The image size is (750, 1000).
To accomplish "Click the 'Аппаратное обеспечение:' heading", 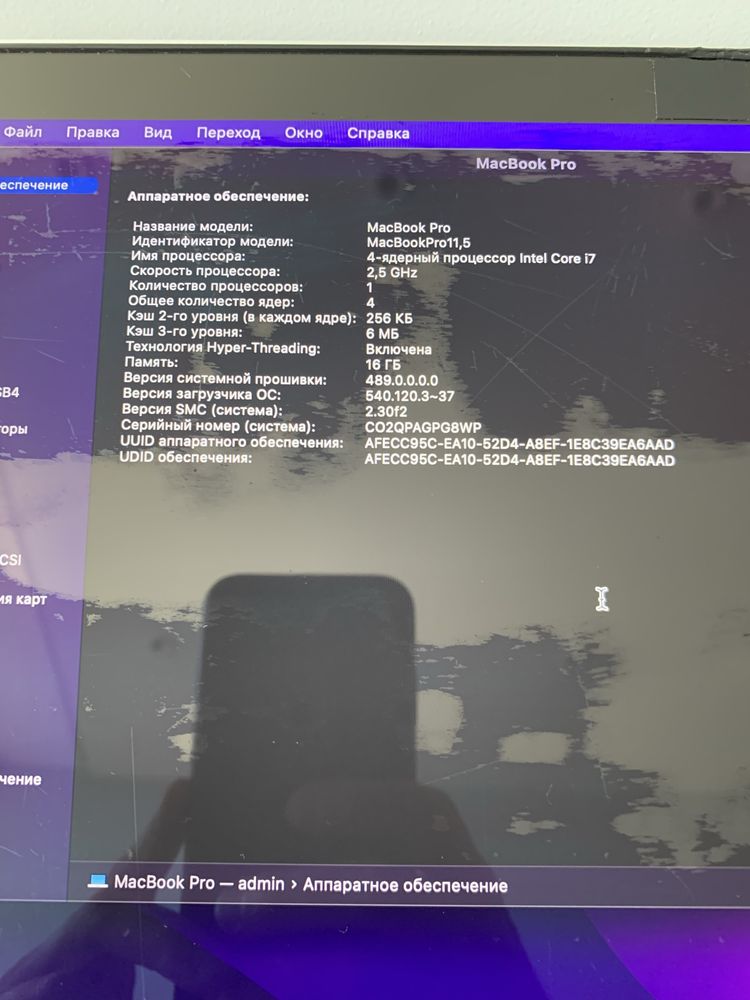I will click(x=218, y=196).
